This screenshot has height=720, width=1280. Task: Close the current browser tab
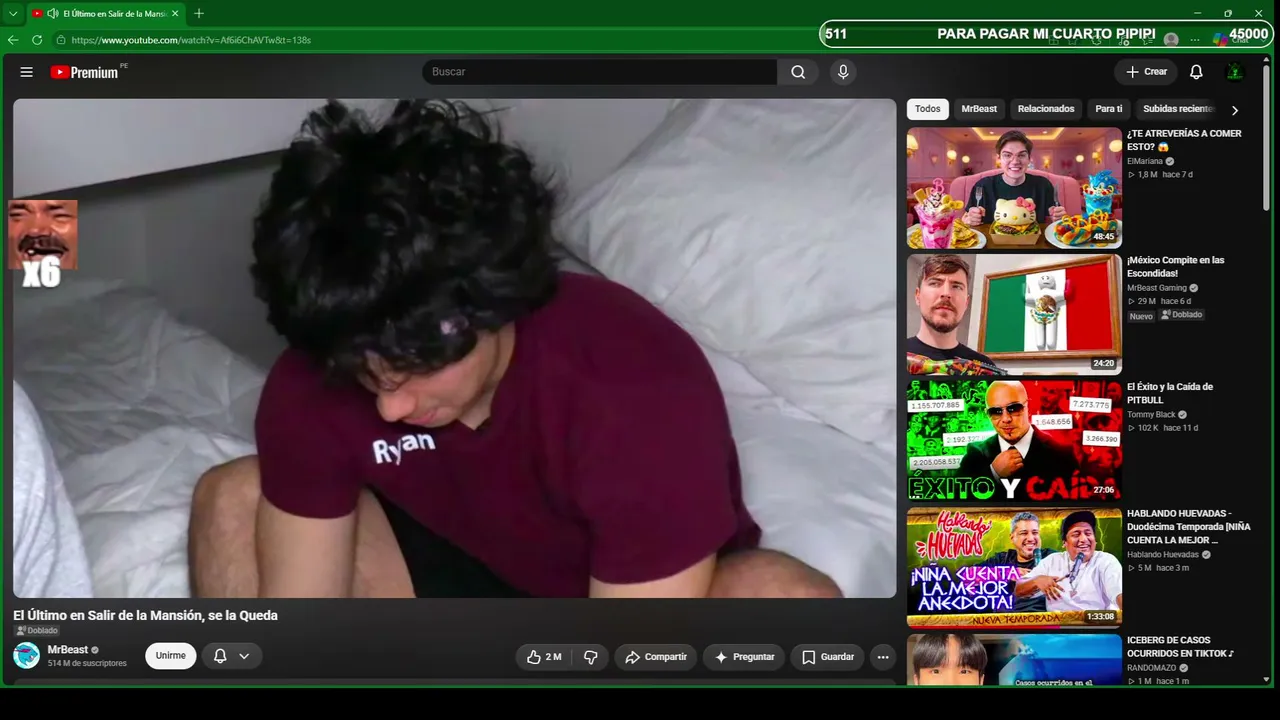176,13
